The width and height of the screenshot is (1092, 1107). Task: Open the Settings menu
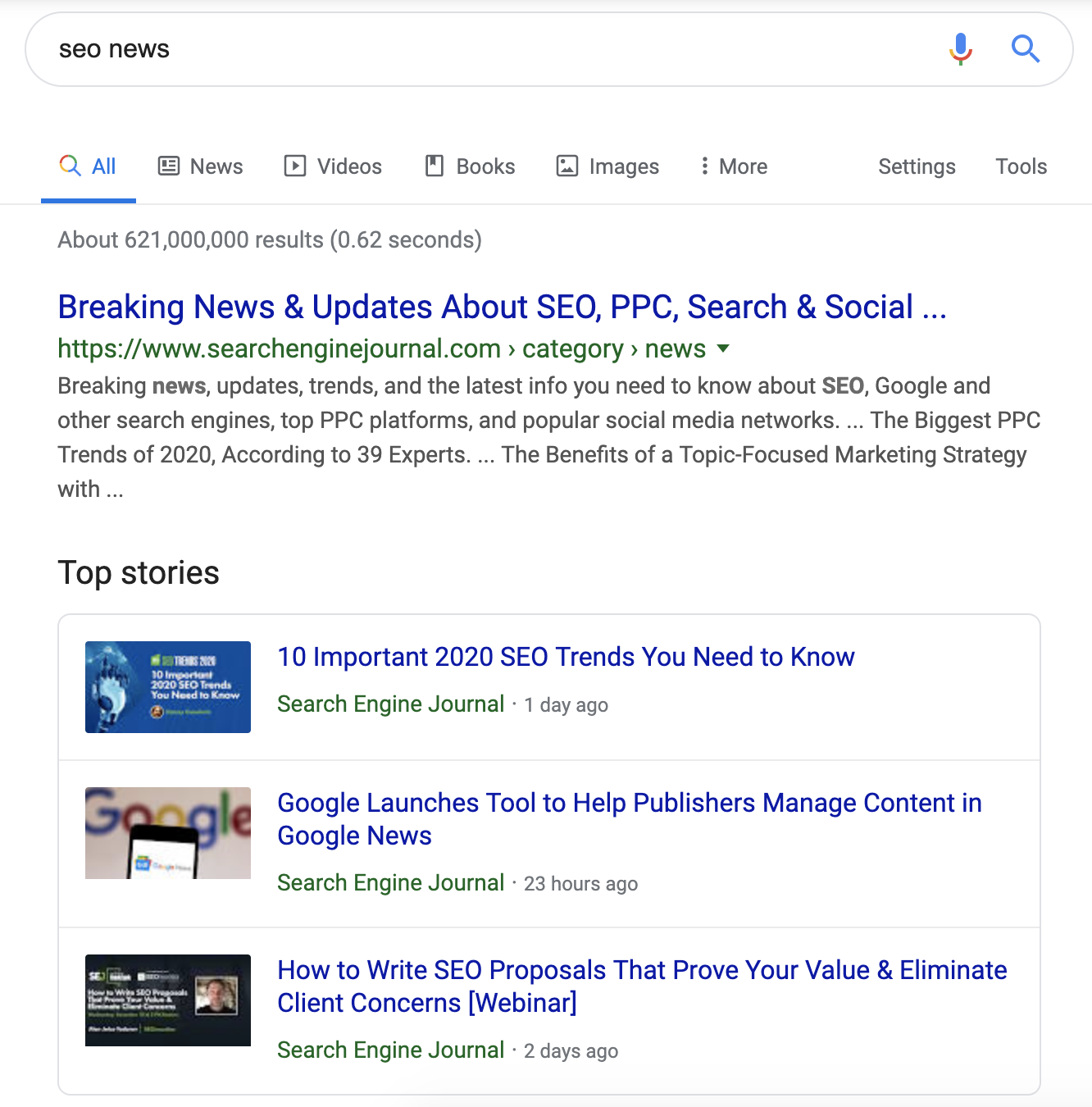917,166
